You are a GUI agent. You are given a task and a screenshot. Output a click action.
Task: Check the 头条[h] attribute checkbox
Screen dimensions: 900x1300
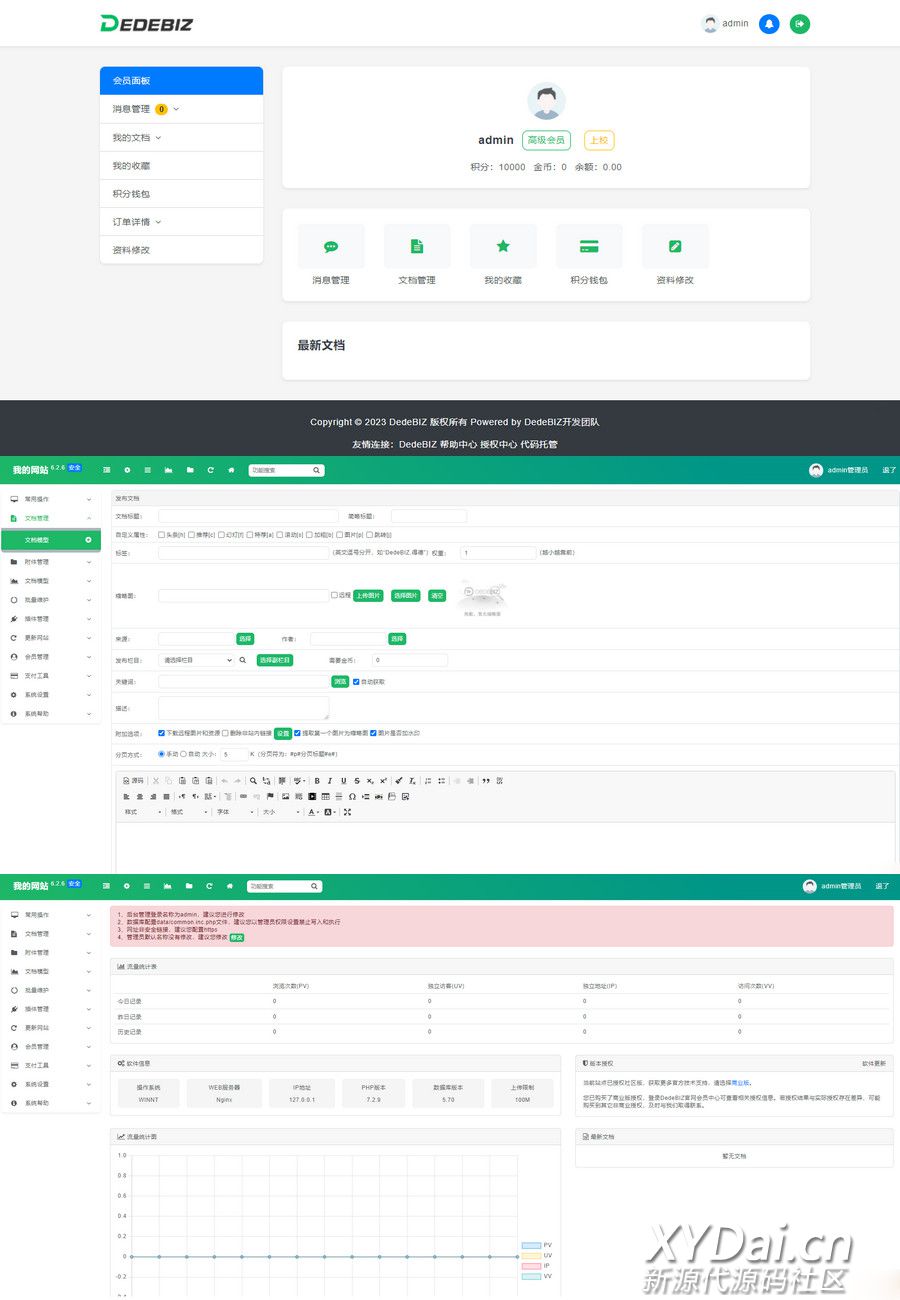tap(162, 535)
